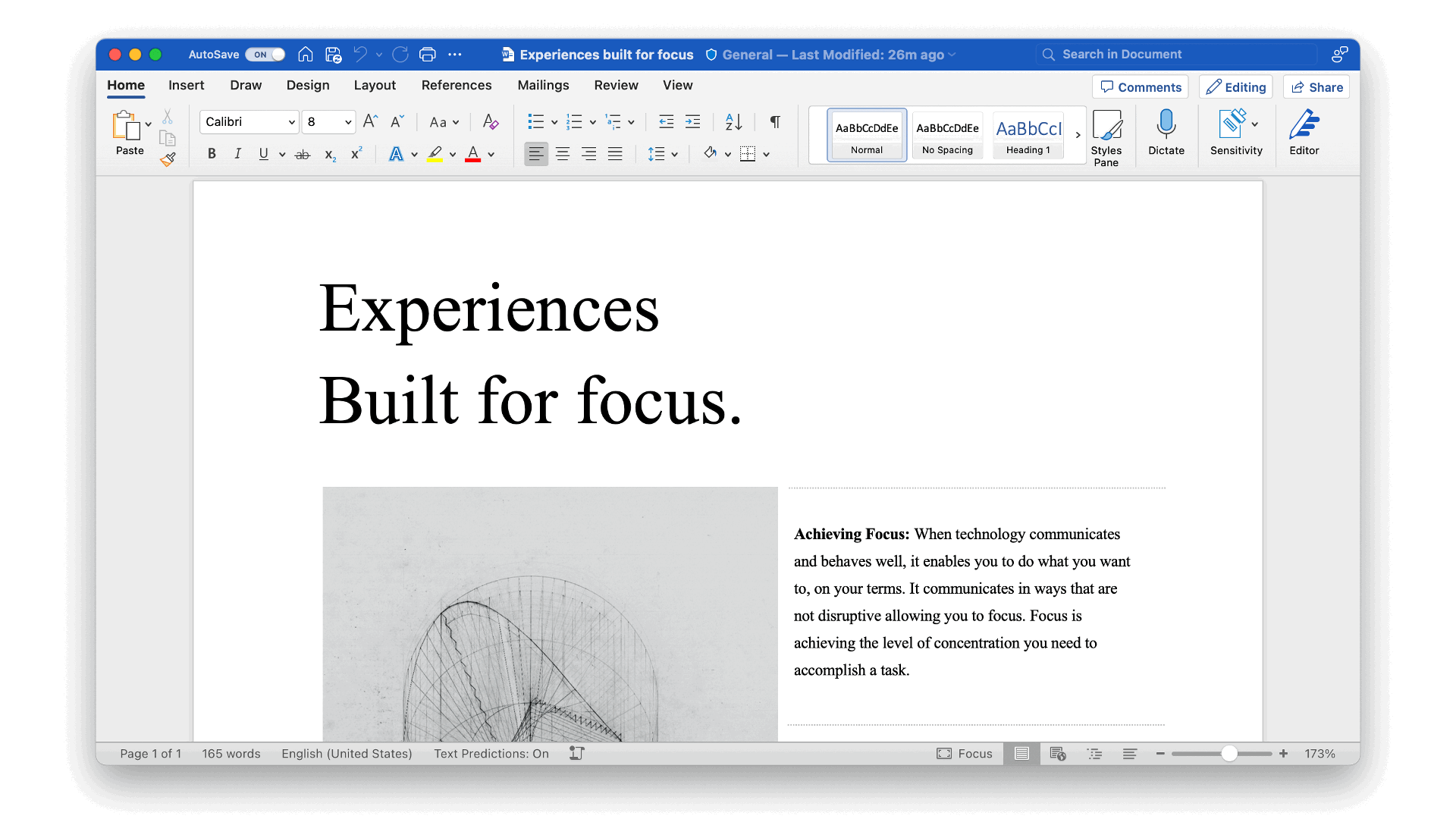
Task: Apply strikethrough to text
Action: (x=302, y=154)
